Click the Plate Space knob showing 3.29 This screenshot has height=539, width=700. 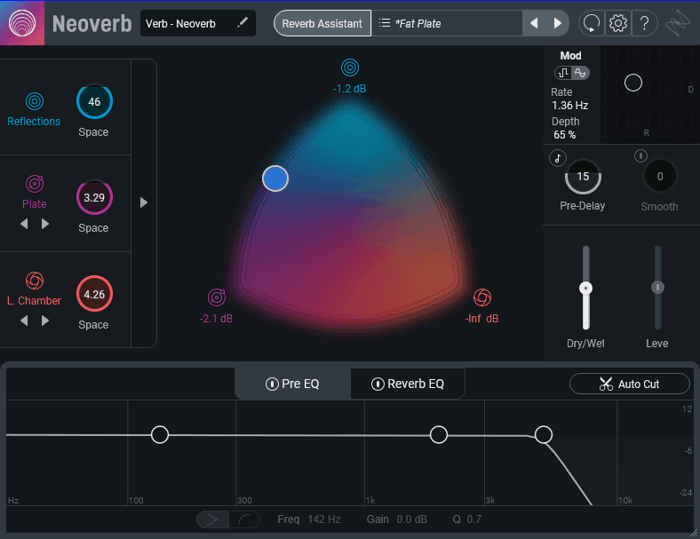(x=94, y=197)
